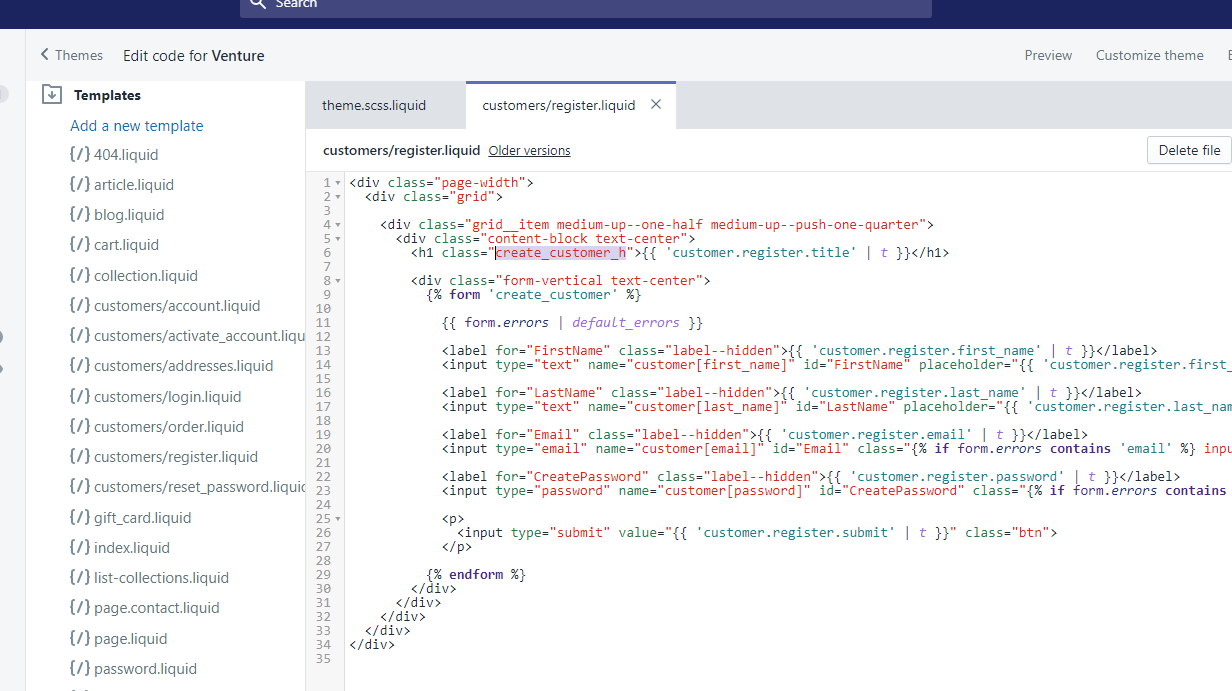The width and height of the screenshot is (1232, 691).
Task: Open customers/login.liquid in the sidebar
Action: click(x=167, y=397)
